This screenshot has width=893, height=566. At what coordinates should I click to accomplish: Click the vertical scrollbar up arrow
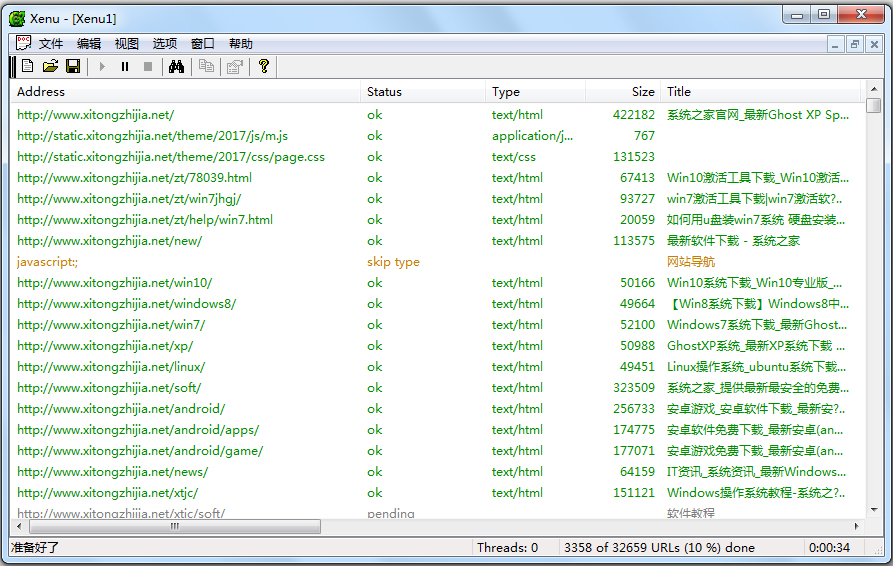pos(874,89)
